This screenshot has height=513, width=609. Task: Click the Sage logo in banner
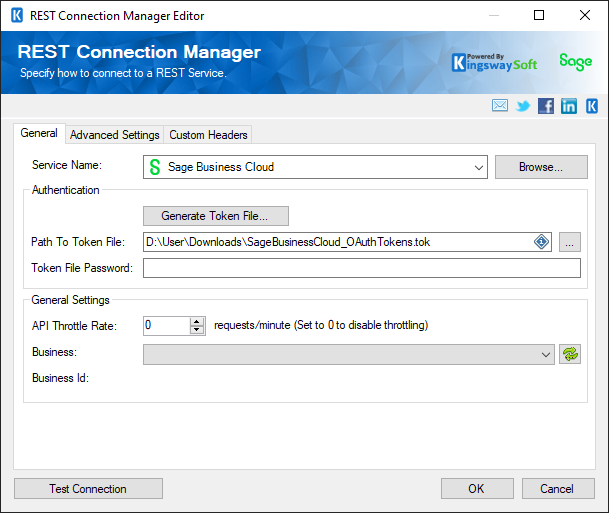pos(576,62)
